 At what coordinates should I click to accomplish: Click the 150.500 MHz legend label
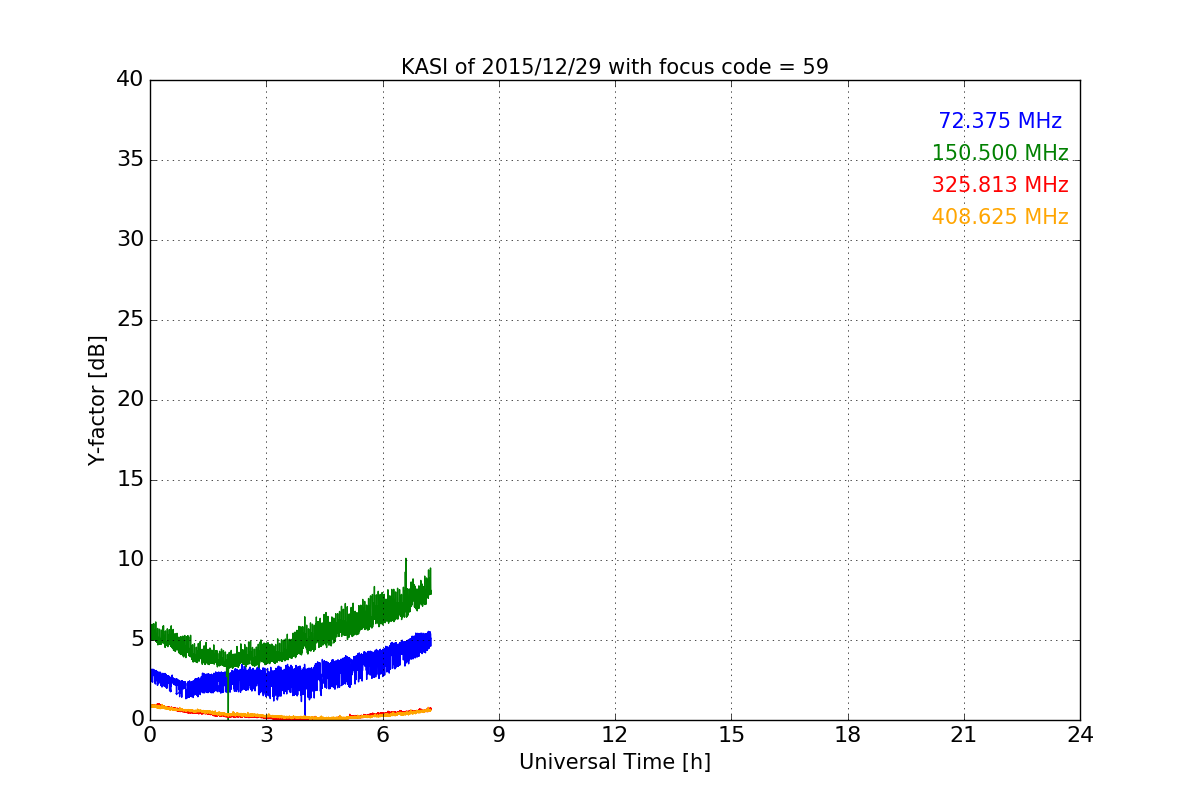tap(1000, 153)
